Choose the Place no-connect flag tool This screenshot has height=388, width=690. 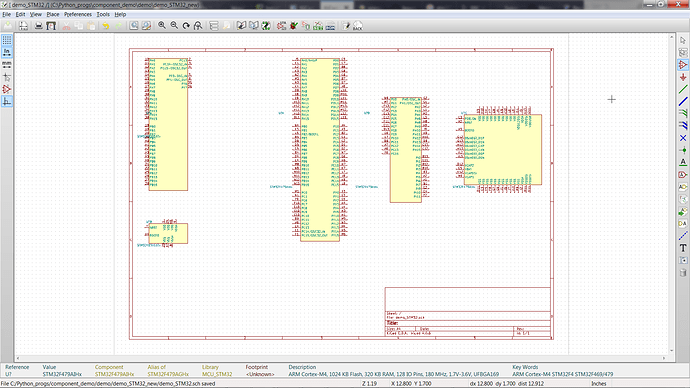coord(683,138)
